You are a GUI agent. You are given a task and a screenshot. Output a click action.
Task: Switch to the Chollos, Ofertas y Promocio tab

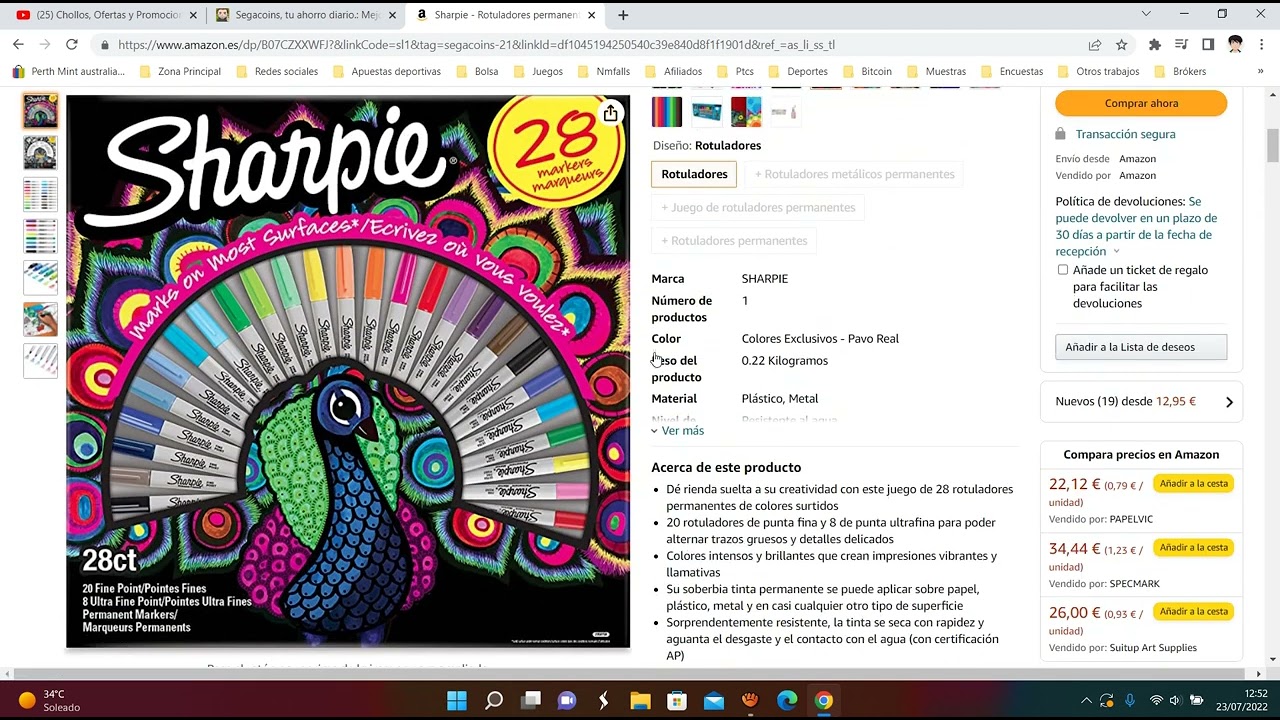tap(105, 15)
